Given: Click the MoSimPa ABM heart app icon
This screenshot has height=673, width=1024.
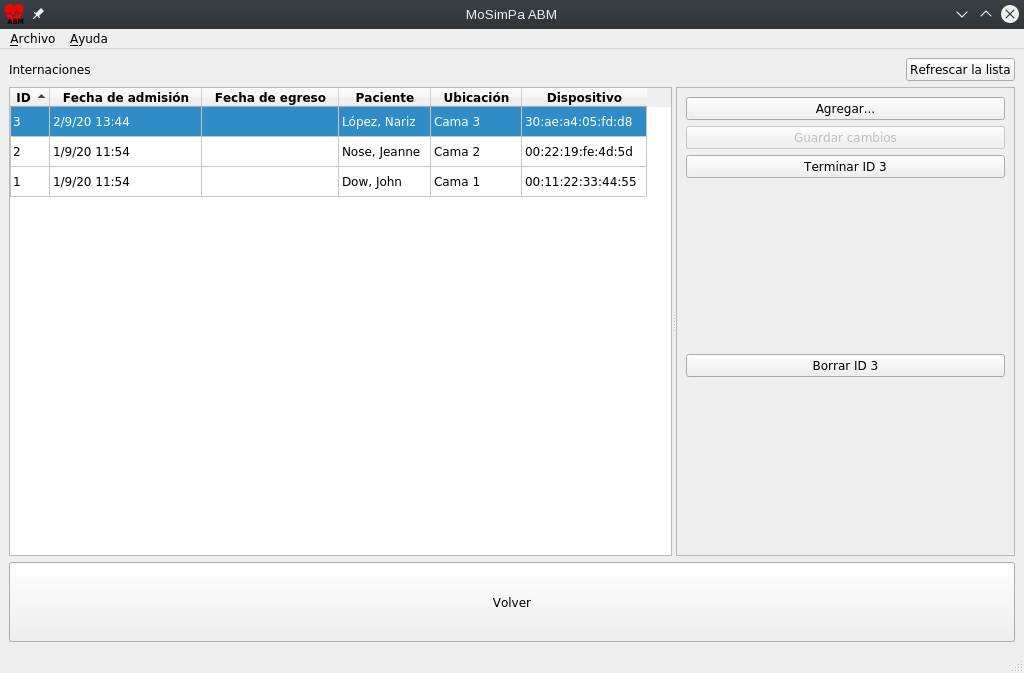Looking at the screenshot, I should point(14,14).
